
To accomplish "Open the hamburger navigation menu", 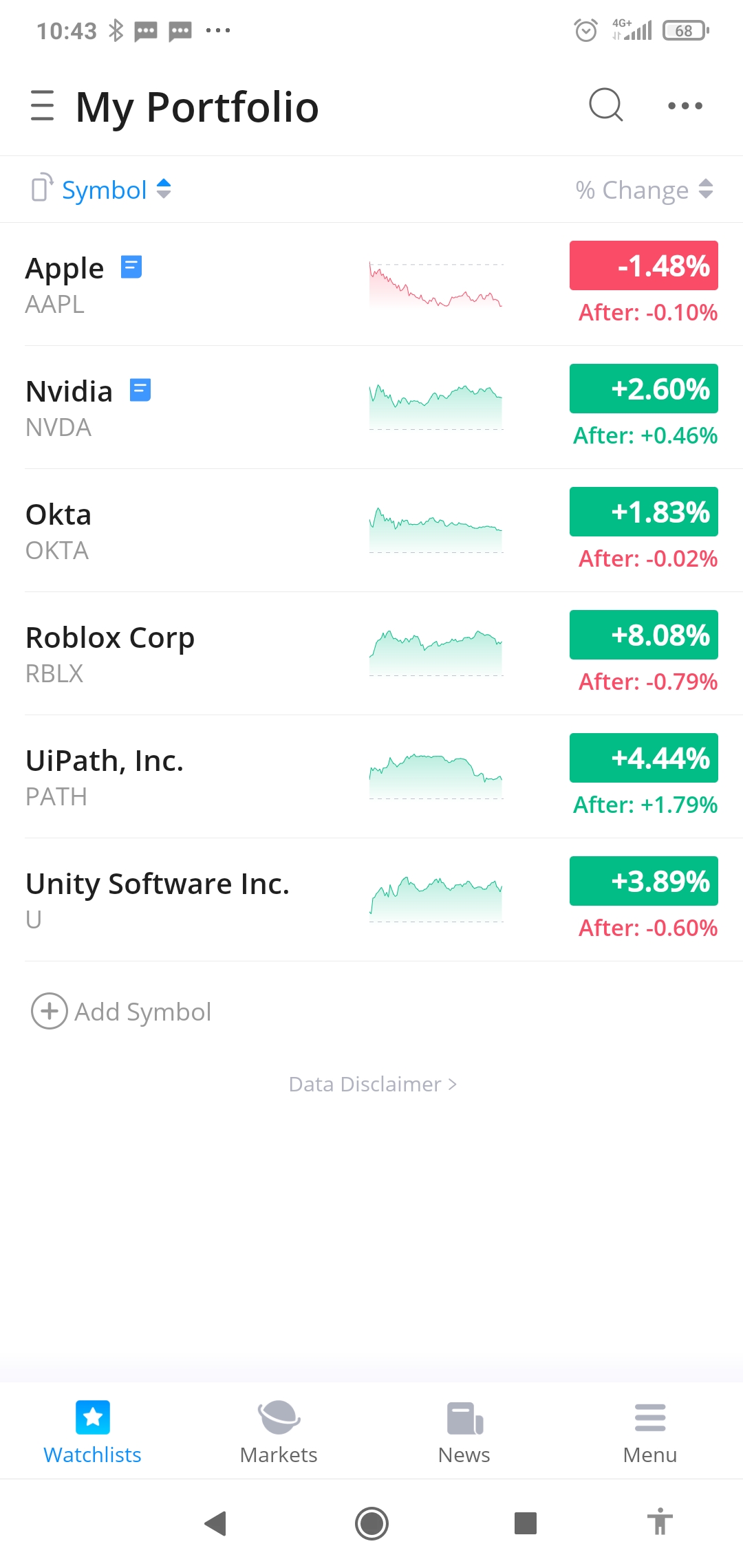I will 42,106.
